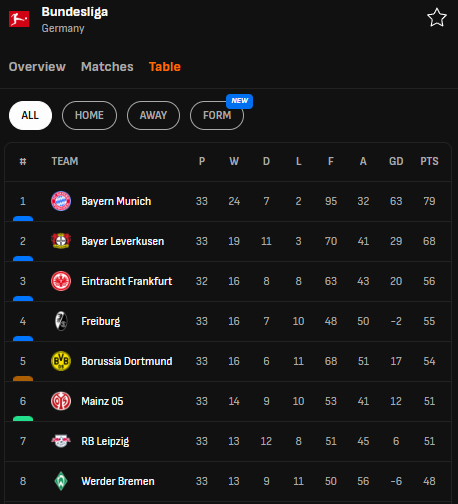
Task: Select the Table tab
Action: (x=165, y=67)
